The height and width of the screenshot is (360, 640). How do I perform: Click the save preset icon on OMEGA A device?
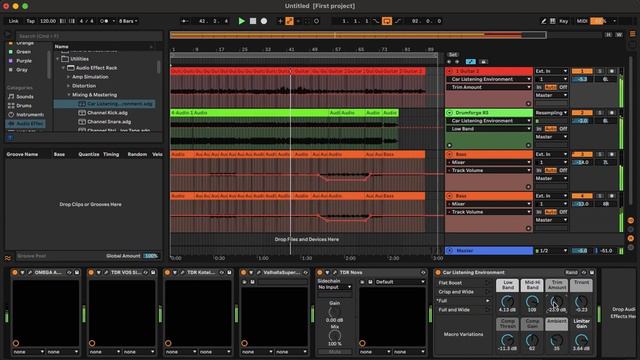pyautogui.click(x=77, y=273)
